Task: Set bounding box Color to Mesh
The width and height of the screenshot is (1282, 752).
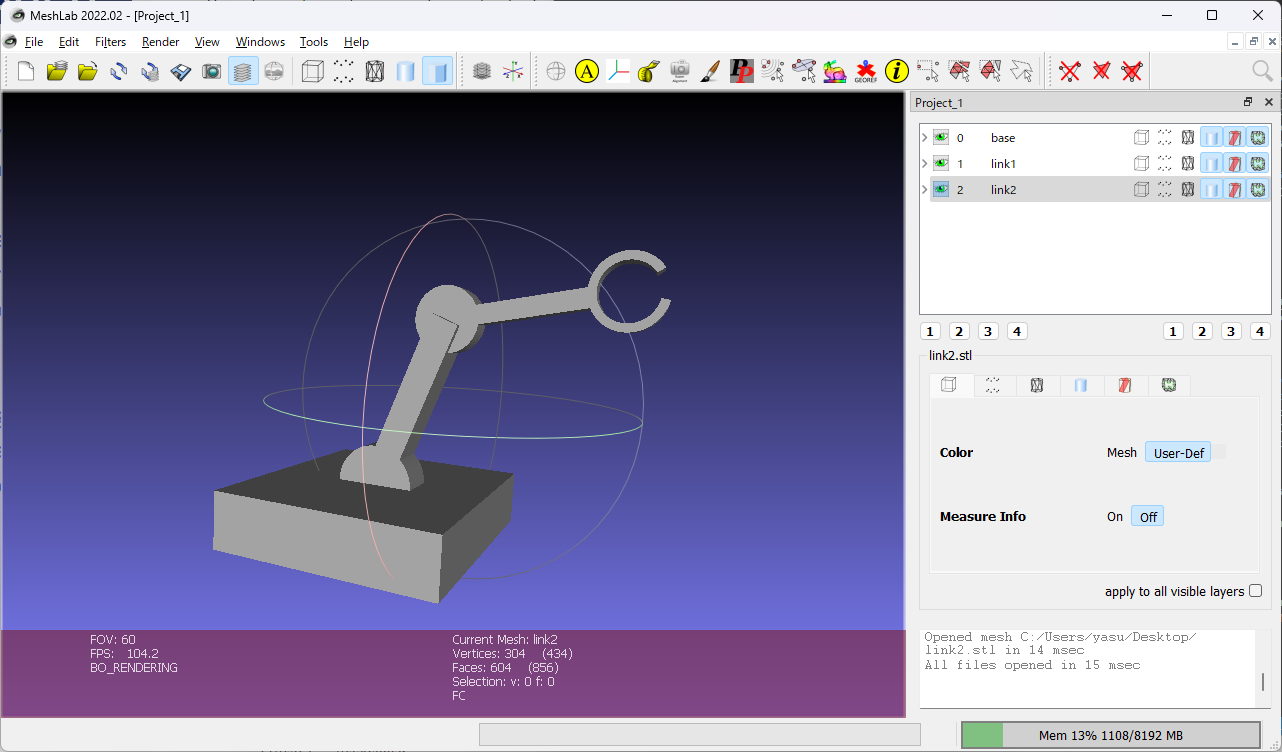Action: [x=1121, y=453]
